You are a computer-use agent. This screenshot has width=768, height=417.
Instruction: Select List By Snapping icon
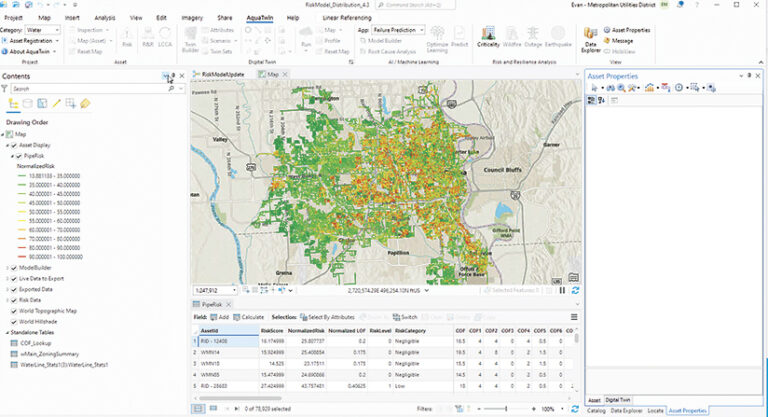click(x=71, y=104)
